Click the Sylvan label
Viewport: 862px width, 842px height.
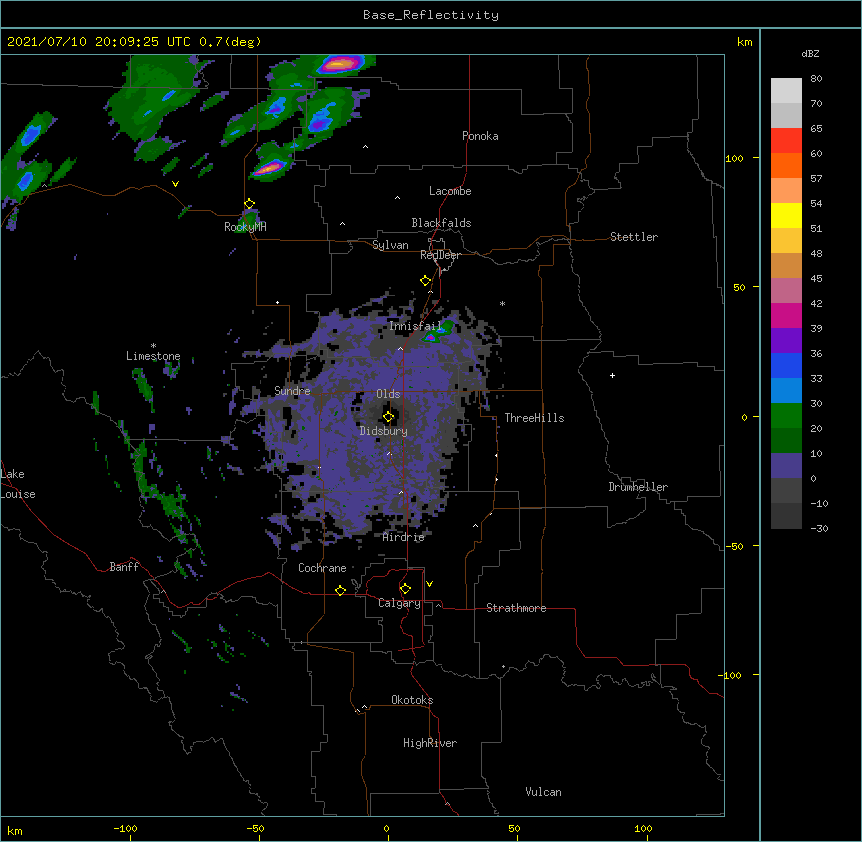click(390, 245)
